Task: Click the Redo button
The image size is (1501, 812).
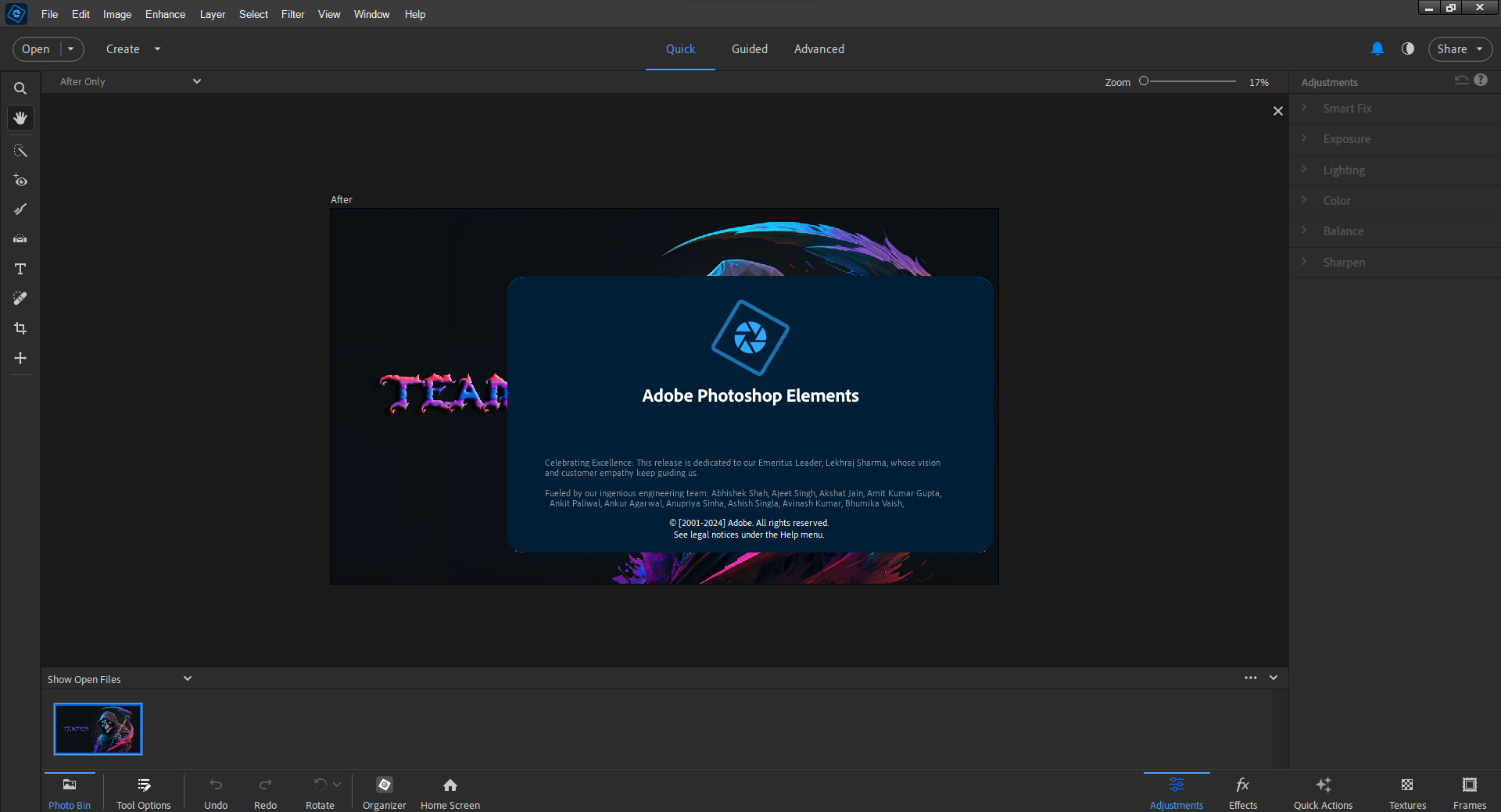Action: pos(266,792)
